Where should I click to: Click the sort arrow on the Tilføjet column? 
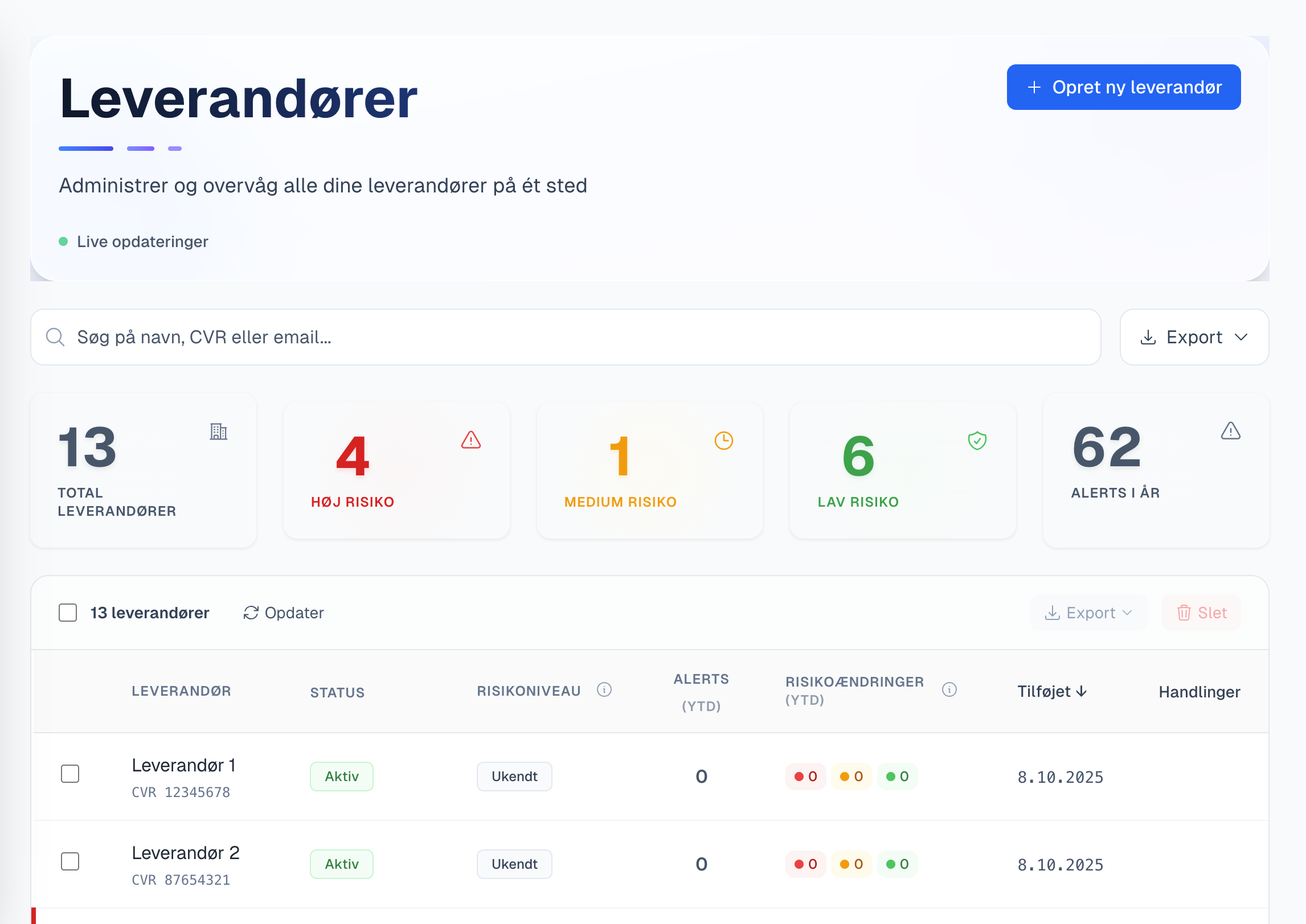click(x=1082, y=691)
